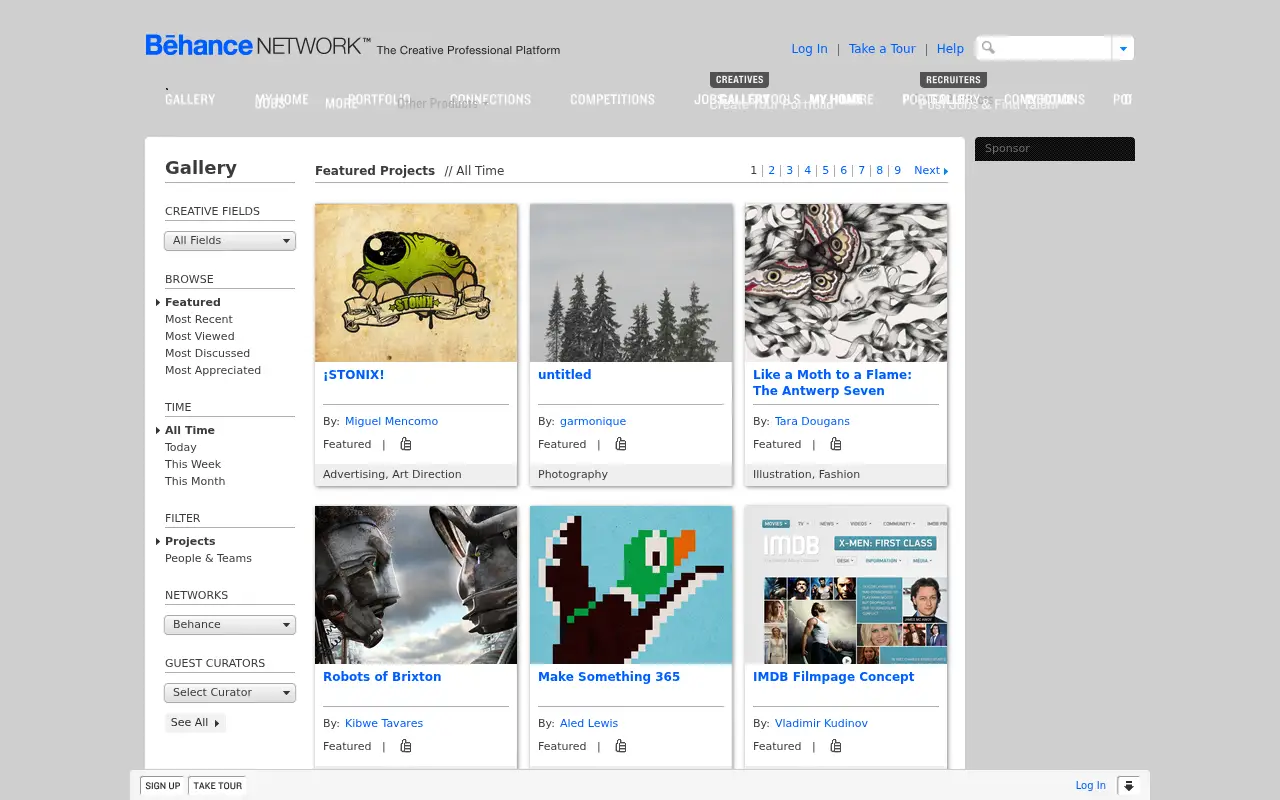The height and width of the screenshot is (800, 1280).
Task: Open the Behance networks dropdown
Action: 230,625
